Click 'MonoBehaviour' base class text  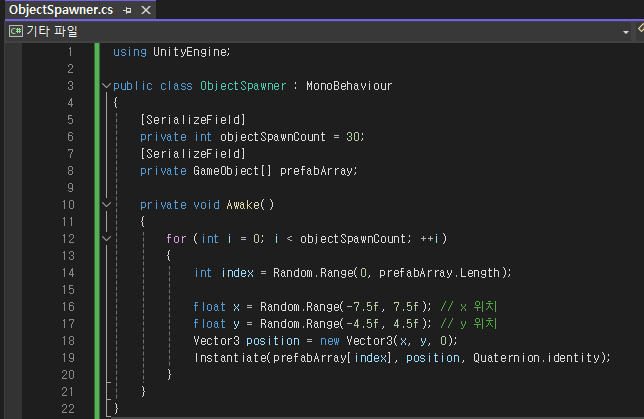(x=349, y=85)
